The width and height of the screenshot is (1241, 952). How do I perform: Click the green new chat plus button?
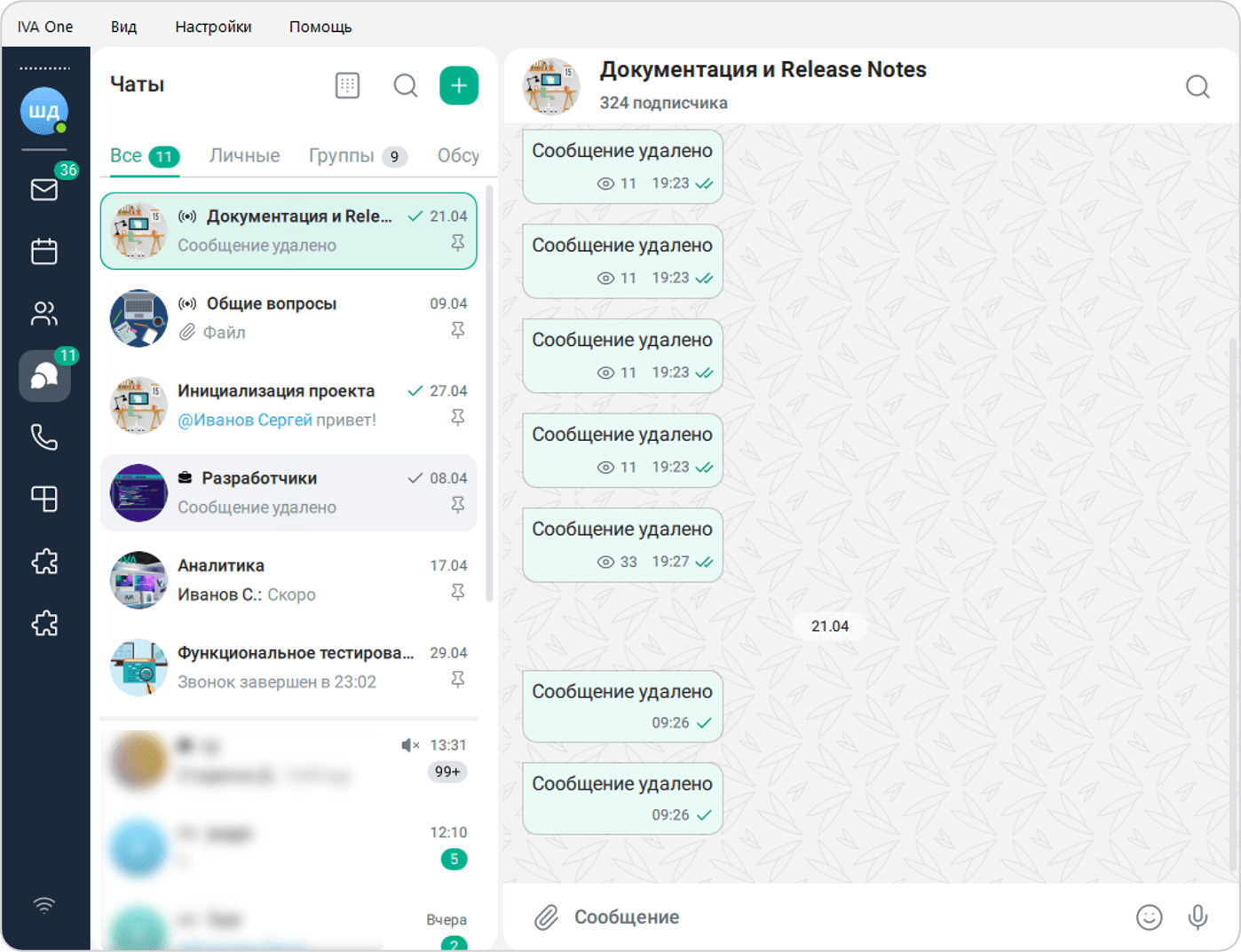tap(459, 85)
